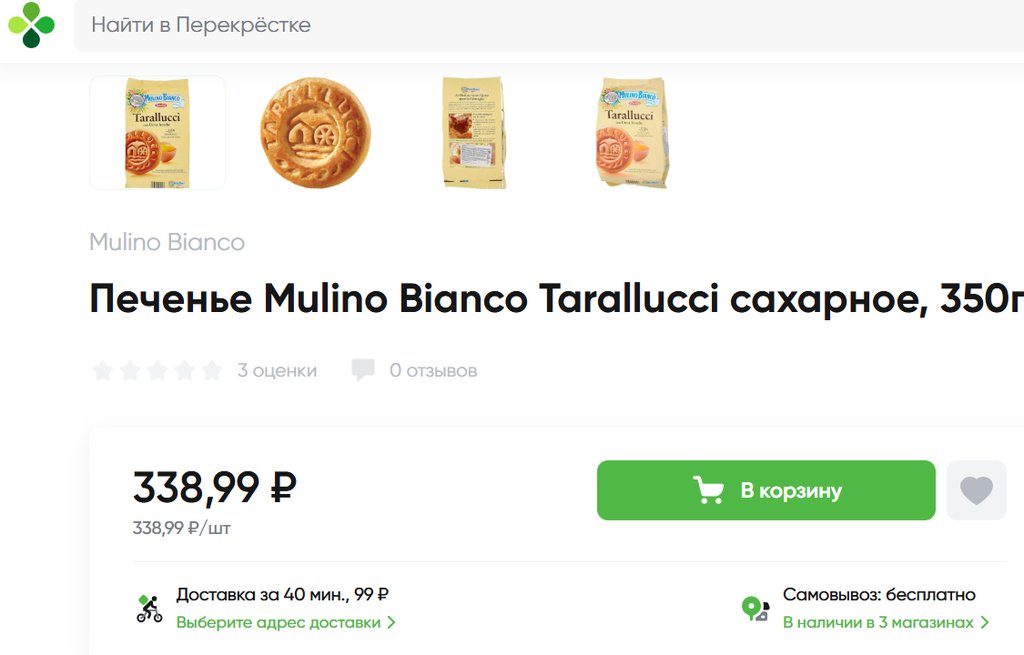Click the pickup store location icon
Viewport: 1024px width, 655px height.
click(x=755, y=608)
